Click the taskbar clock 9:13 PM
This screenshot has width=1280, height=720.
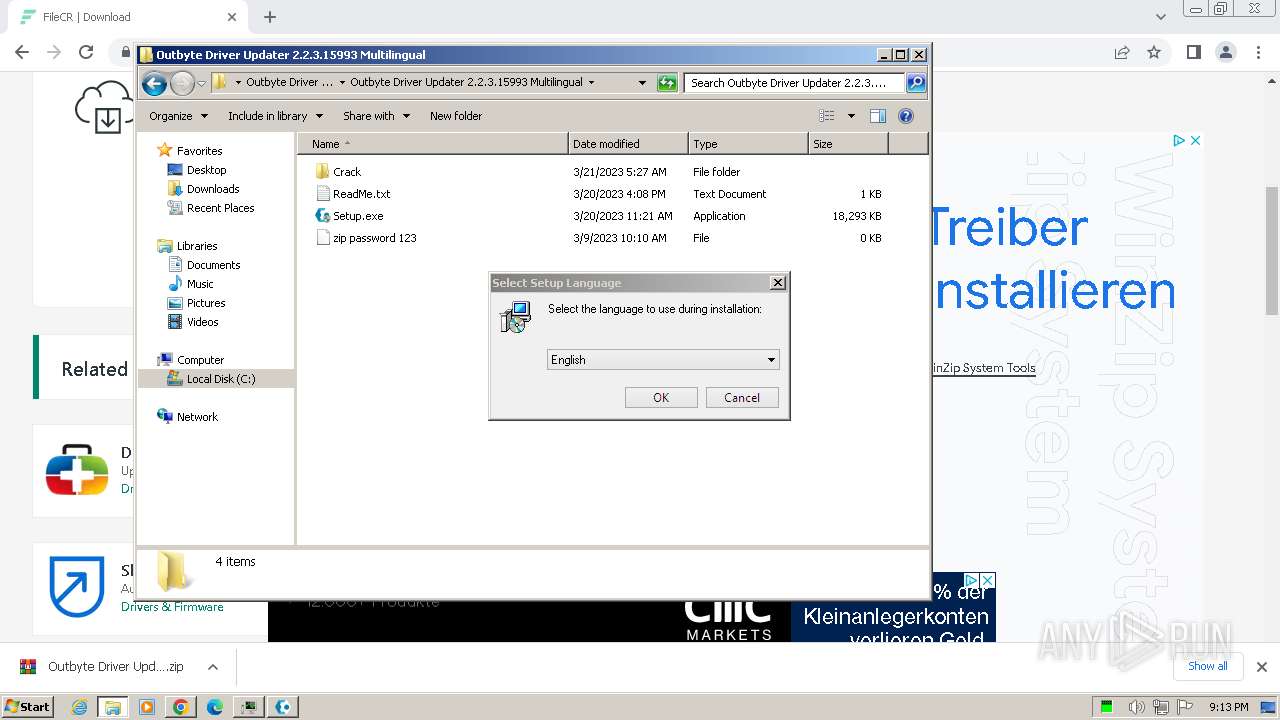coord(1228,707)
